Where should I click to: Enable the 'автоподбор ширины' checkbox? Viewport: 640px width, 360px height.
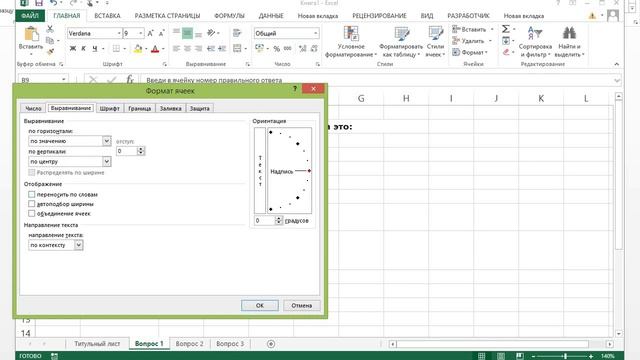click(31, 204)
